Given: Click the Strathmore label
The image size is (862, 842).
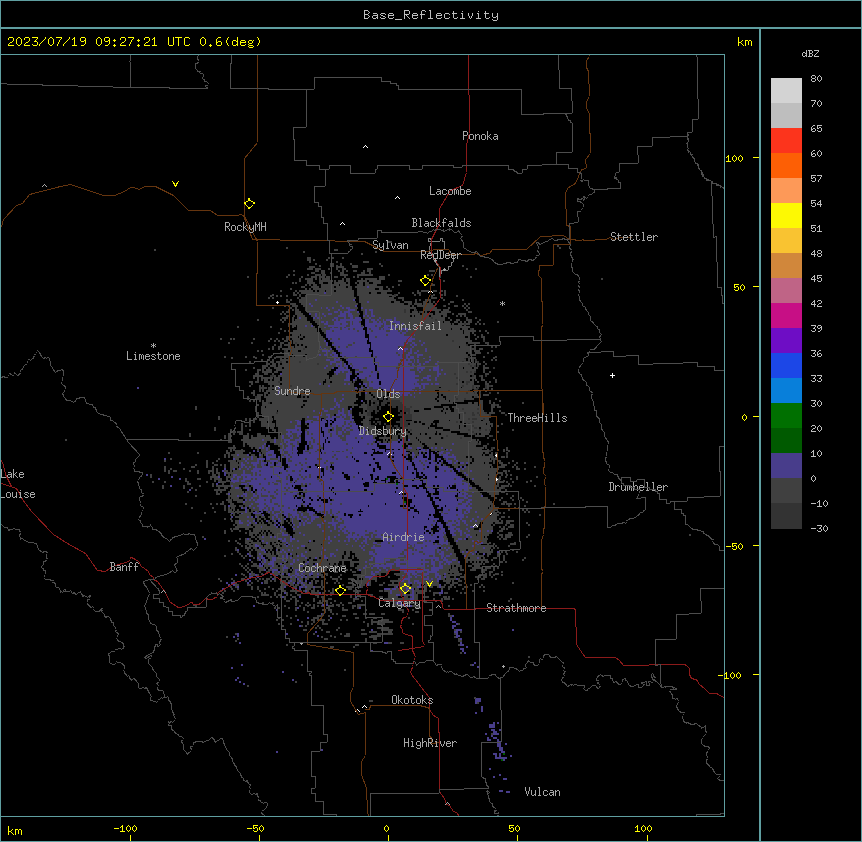Looking at the screenshot, I should pyautogui.click(x=516, y=608).
